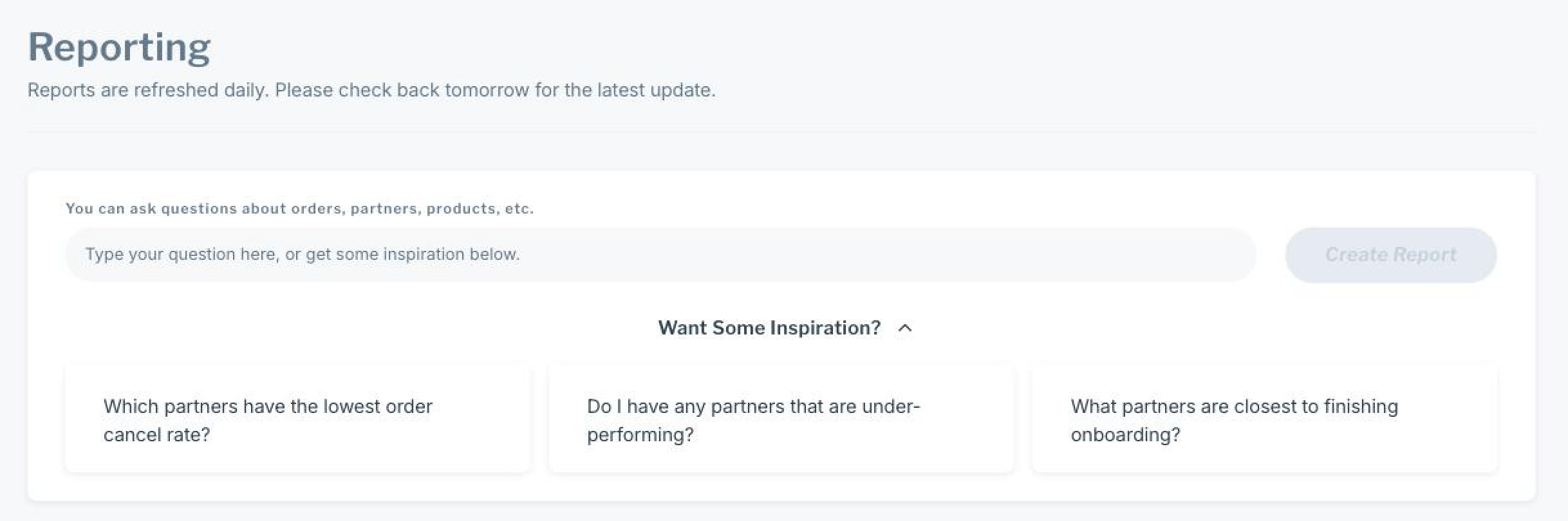The height and width of the screenshot is (521, 1568).
Task: Click the Reporting page heading
Action: pyautogui.click(x=119, y=47)
